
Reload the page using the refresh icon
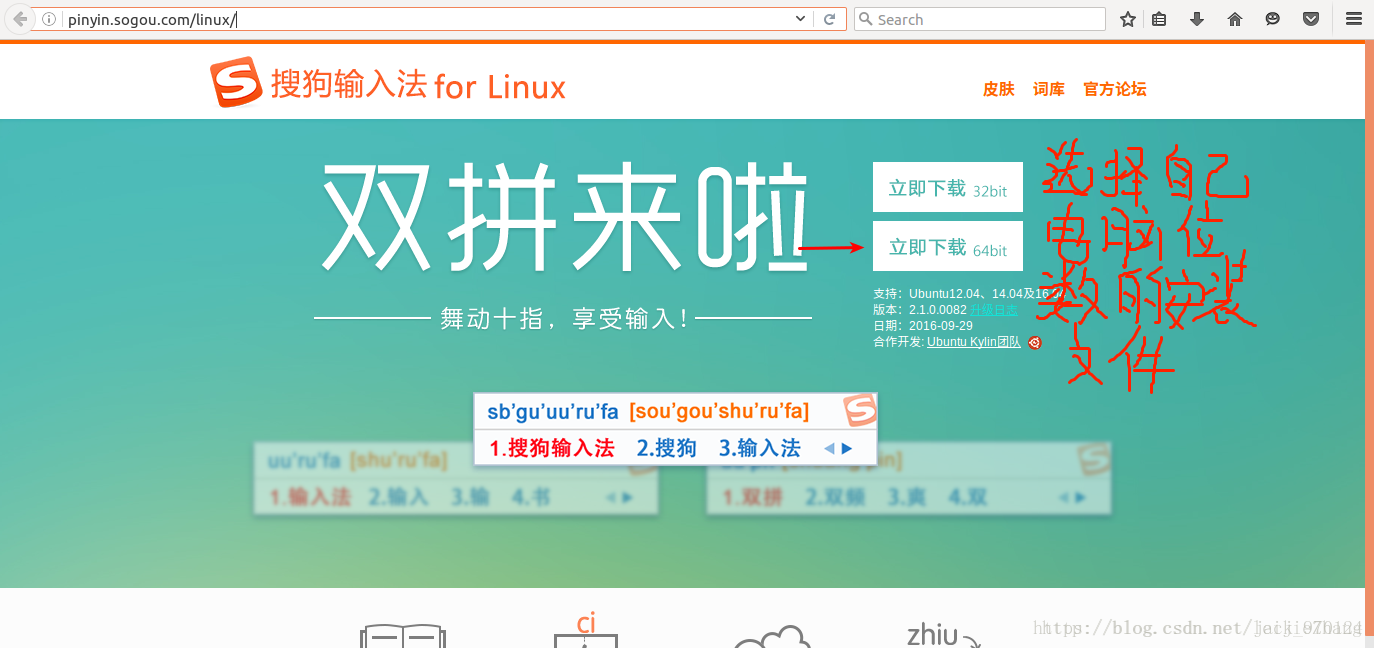click(x=830, y=18)
